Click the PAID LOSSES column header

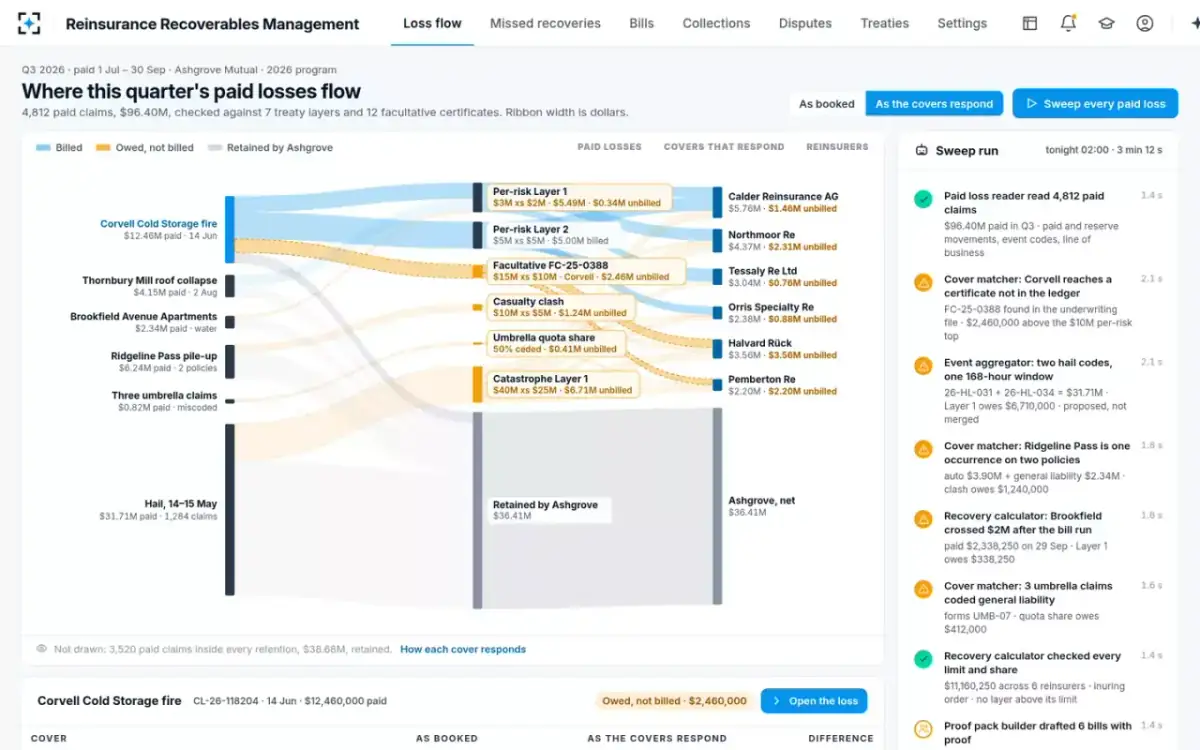609,147
